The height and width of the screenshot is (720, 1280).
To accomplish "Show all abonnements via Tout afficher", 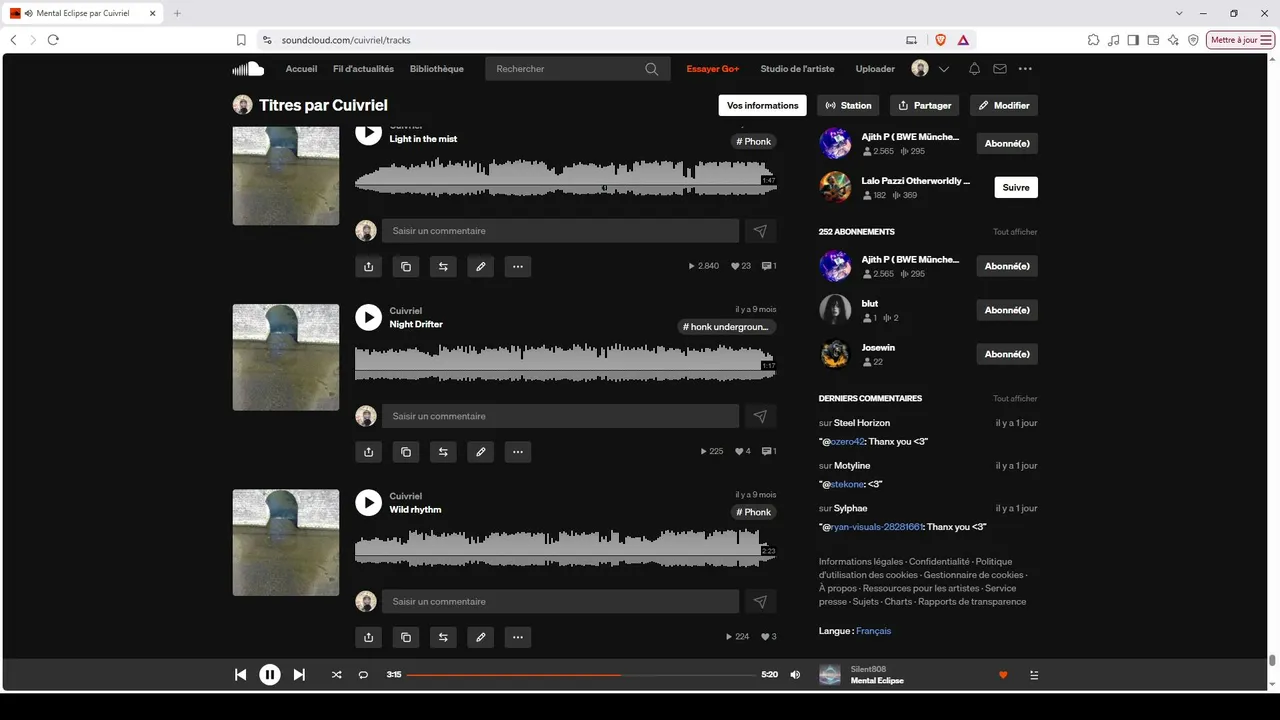I will coord(1015,232).
